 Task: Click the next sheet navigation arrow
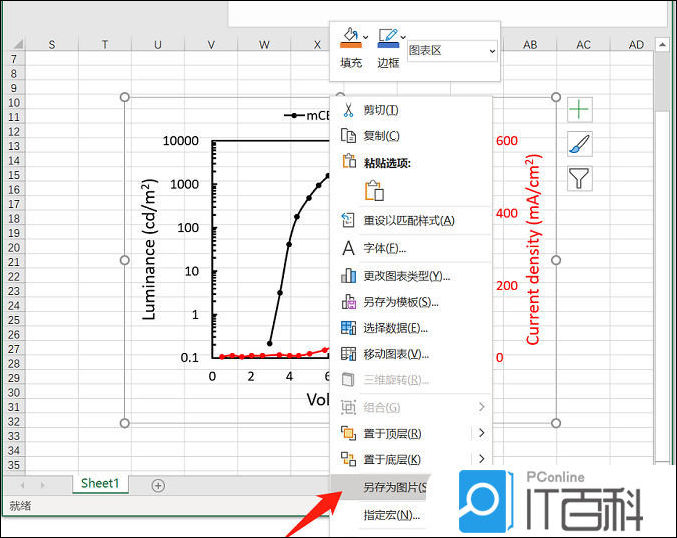click(x=42, y=485)
